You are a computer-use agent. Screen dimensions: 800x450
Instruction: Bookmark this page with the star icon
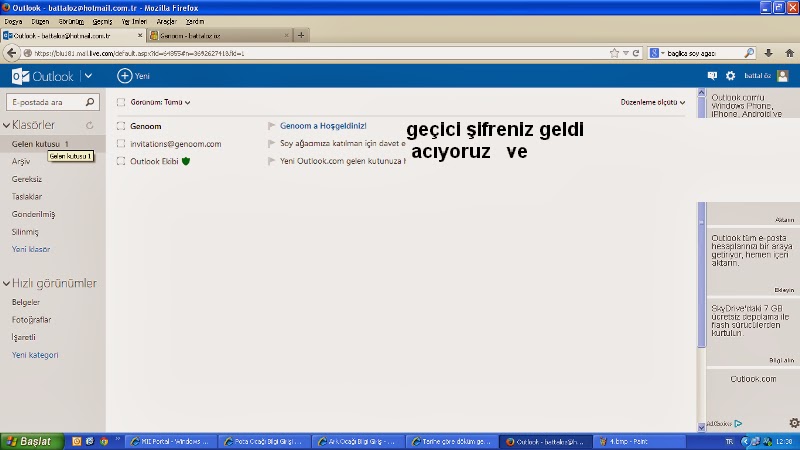pyautogui.click(x=614, y=53)
